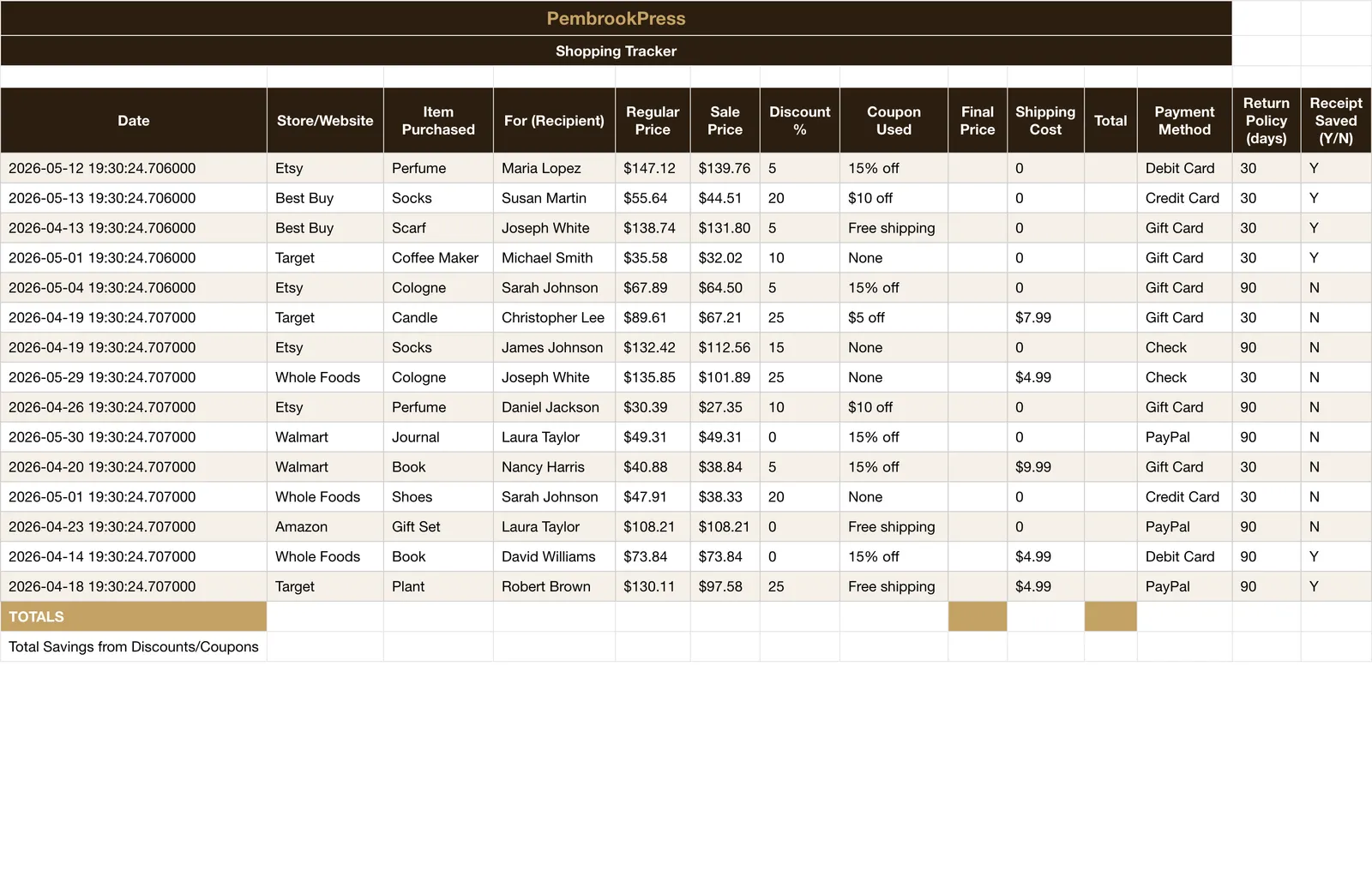The width and height of the screenshot is (1372, 882).
Task: Click the $7.99 shipping cost cell
Action: click(1045, 317)
